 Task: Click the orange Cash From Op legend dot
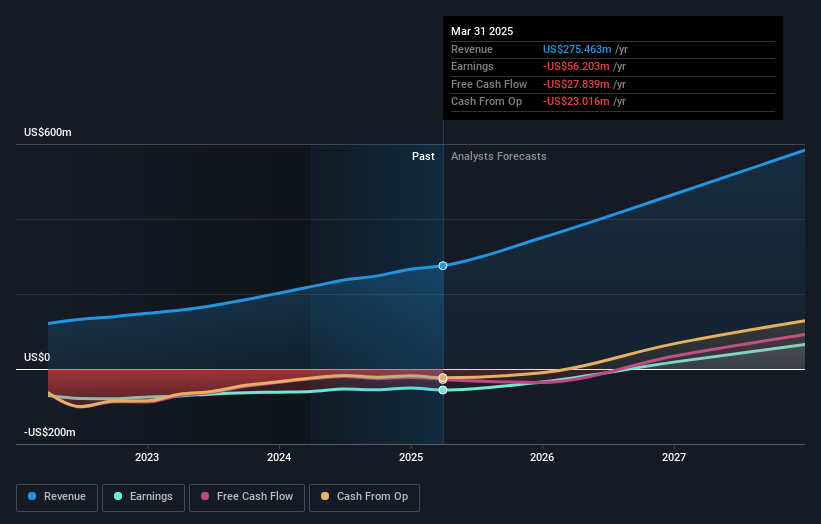(x=325, y=496)
